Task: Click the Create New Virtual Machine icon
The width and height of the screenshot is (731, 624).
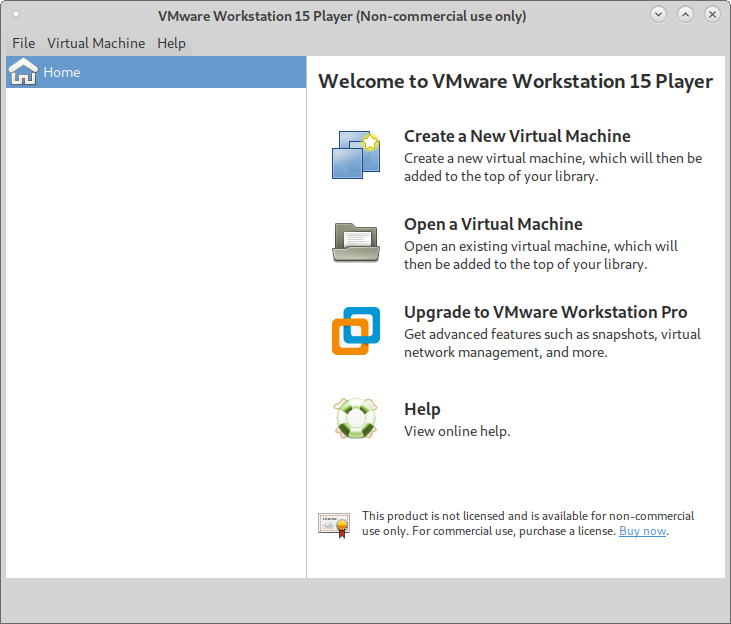Action: click(356, 155)
